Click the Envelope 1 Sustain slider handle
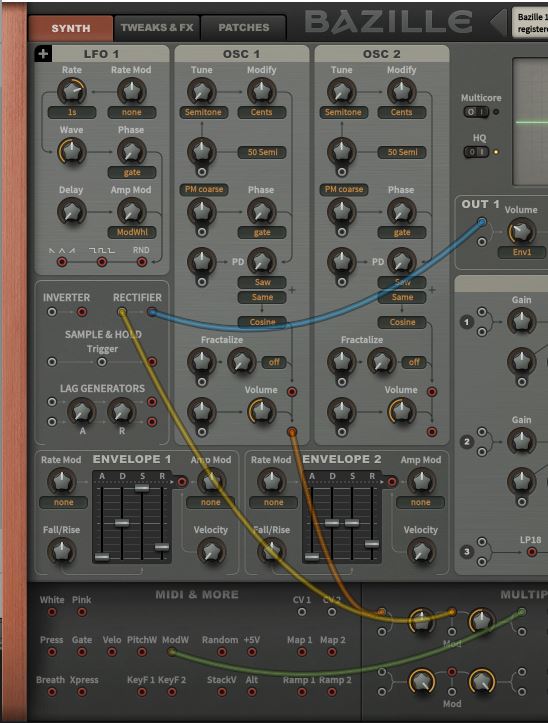This screenshot has height=723, width=548. click(x=142, y=488)
